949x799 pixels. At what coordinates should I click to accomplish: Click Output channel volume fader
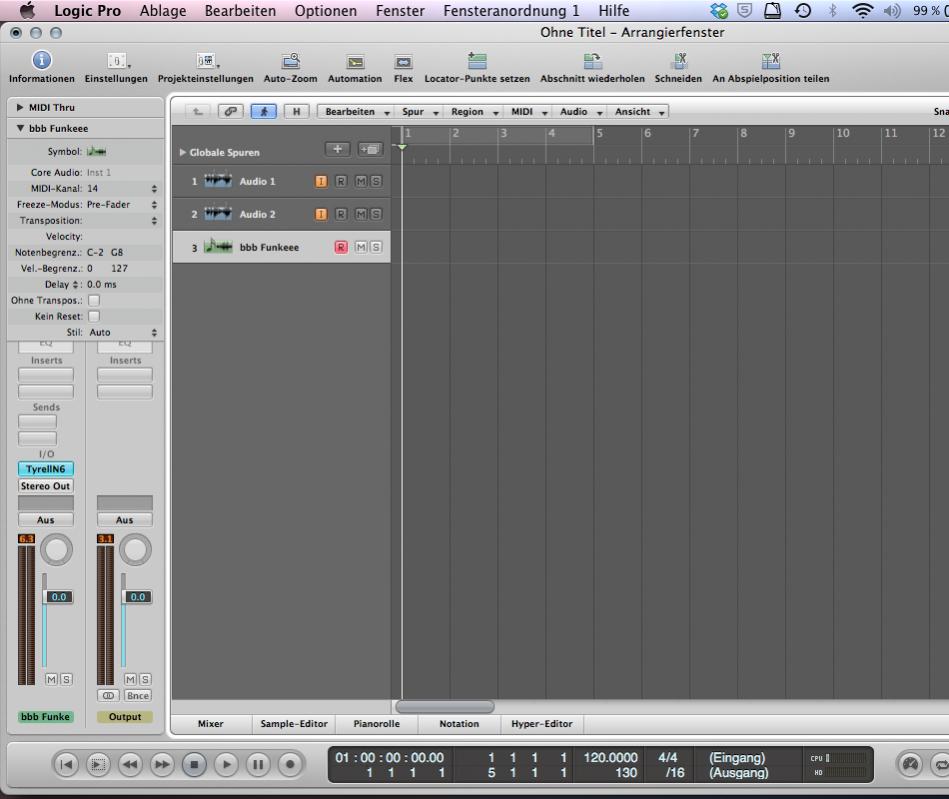tap(137, 596)
